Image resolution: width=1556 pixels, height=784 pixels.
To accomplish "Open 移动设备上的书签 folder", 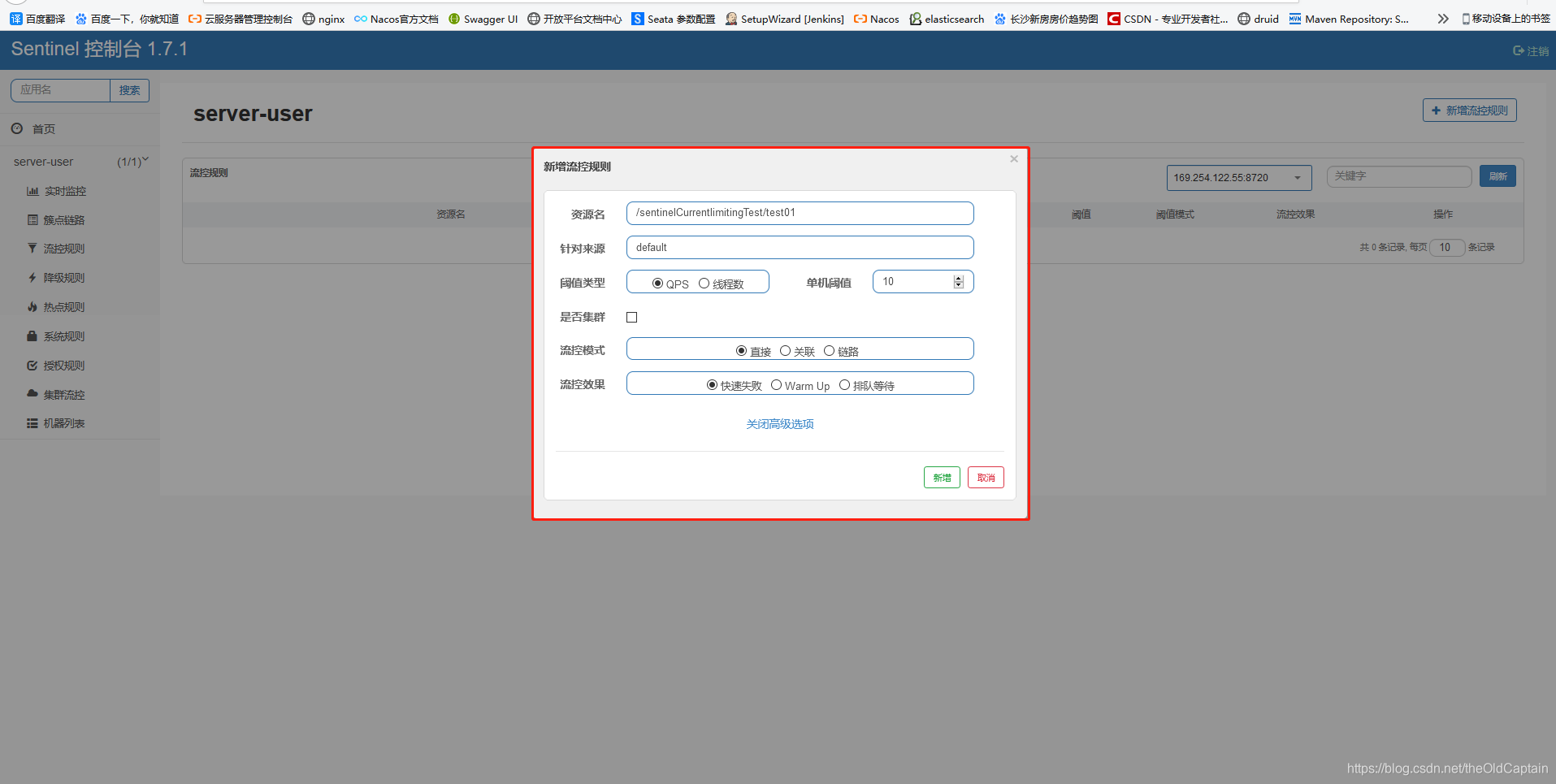I will pos(1506,19).
